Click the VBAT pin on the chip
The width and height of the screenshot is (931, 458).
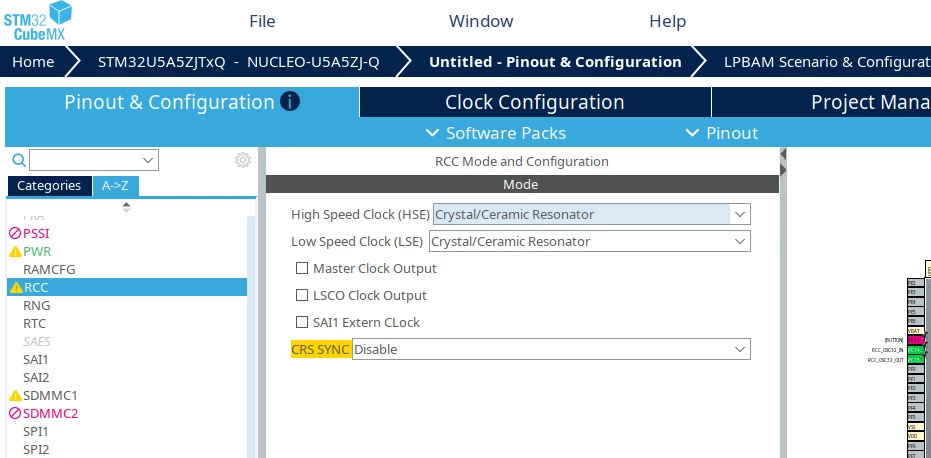point(916,331)
